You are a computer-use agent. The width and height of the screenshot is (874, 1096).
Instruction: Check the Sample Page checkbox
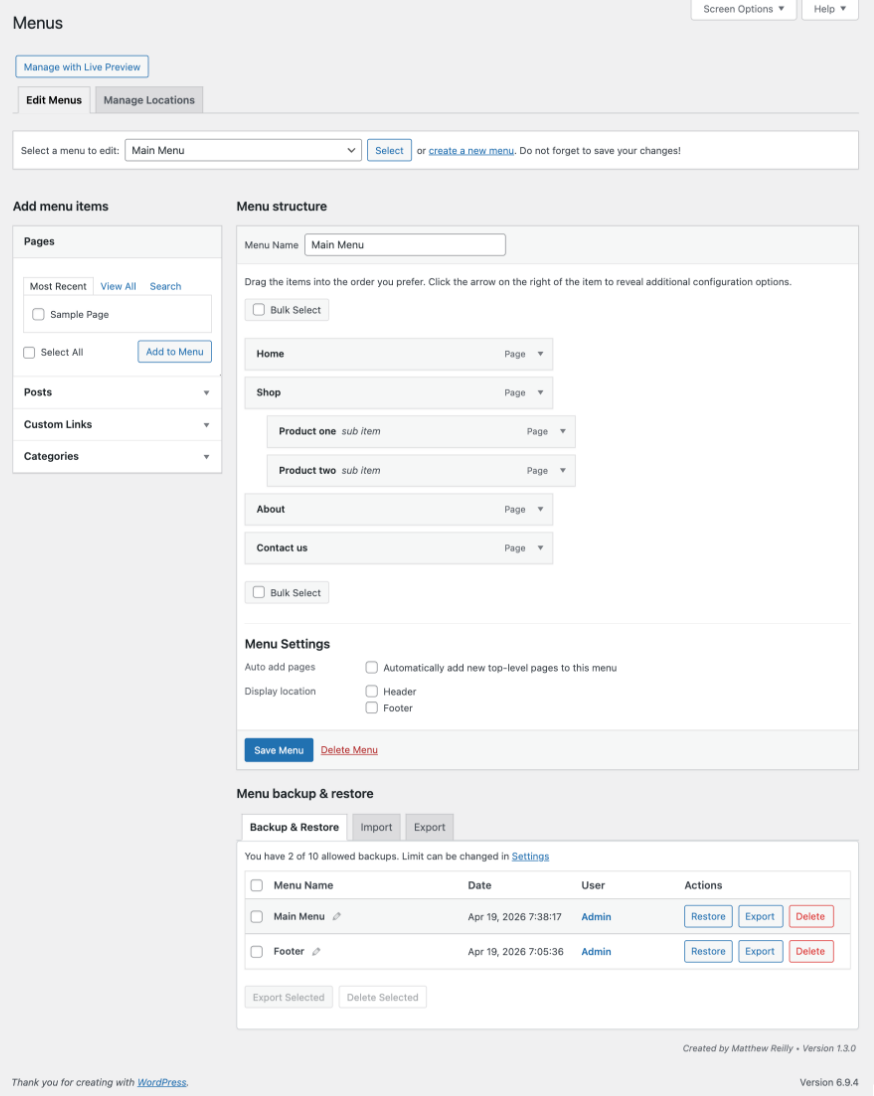[38, 315]
